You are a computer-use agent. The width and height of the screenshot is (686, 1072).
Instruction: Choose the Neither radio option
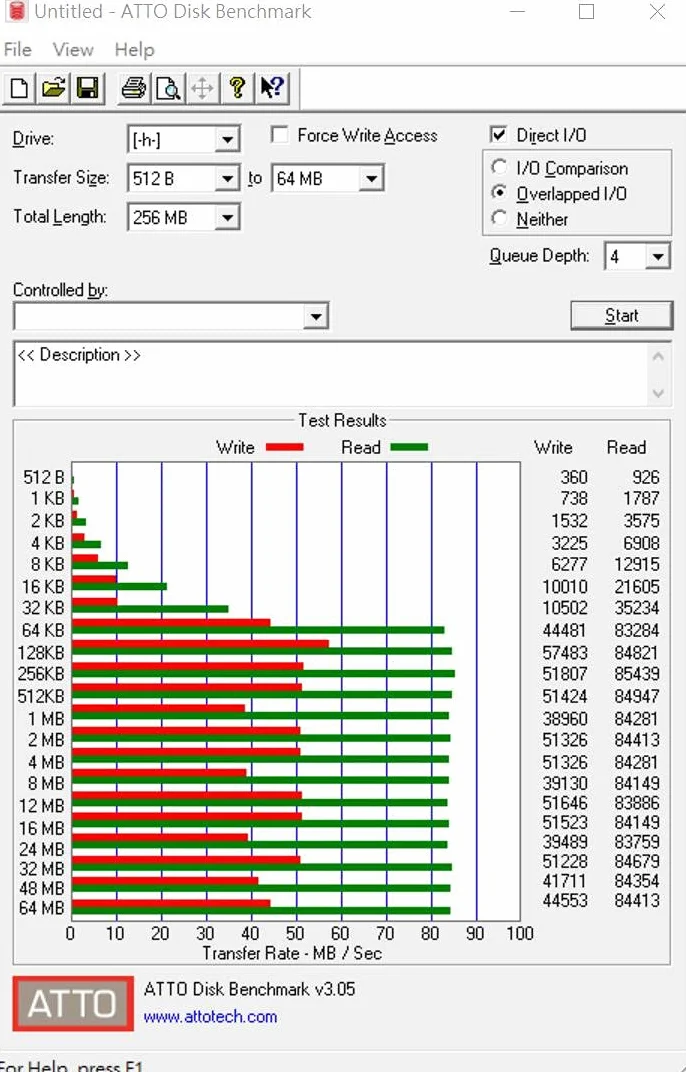(x=499, y=219)
